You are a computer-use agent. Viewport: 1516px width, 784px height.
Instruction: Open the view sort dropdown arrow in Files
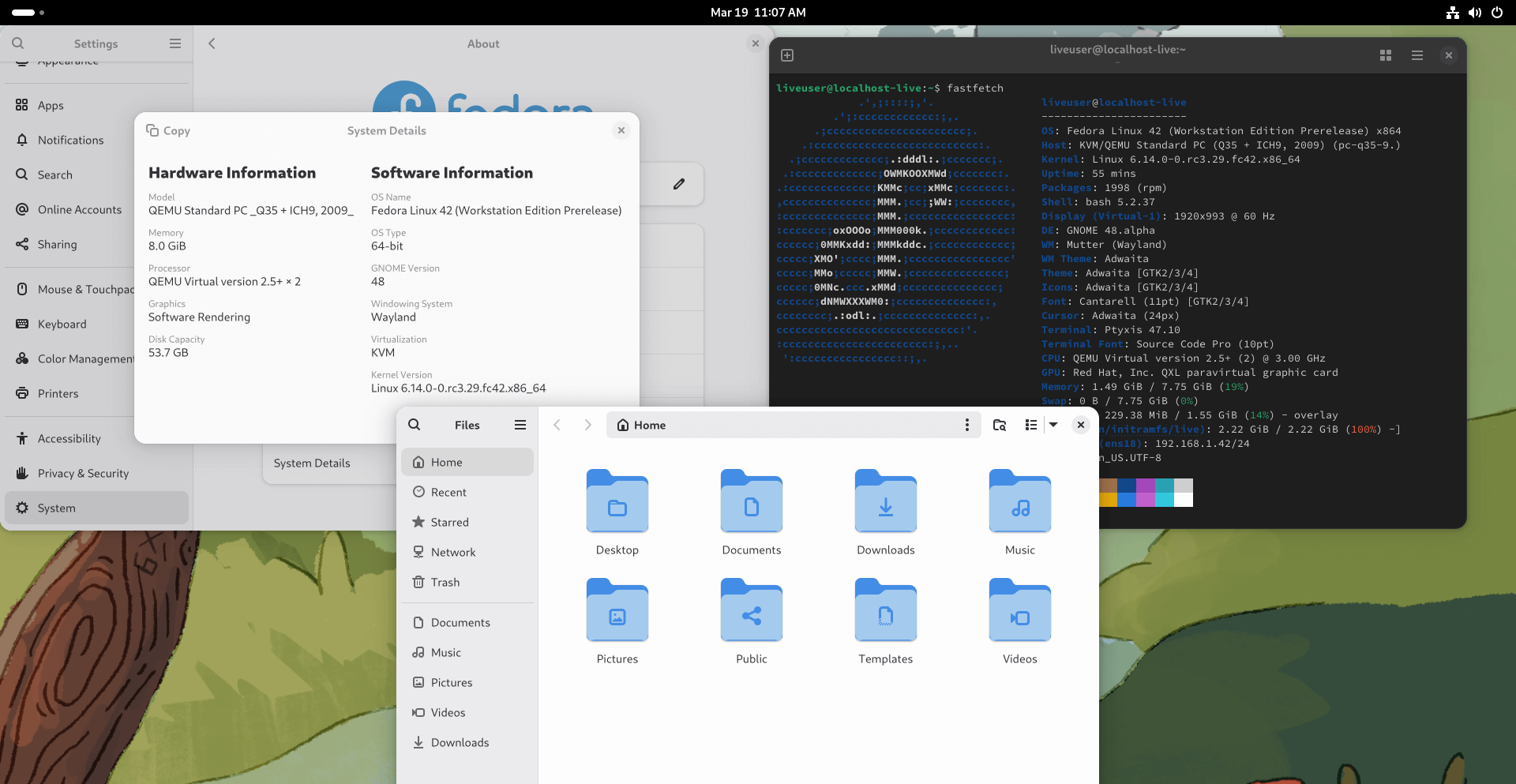tap(1054, 425)
